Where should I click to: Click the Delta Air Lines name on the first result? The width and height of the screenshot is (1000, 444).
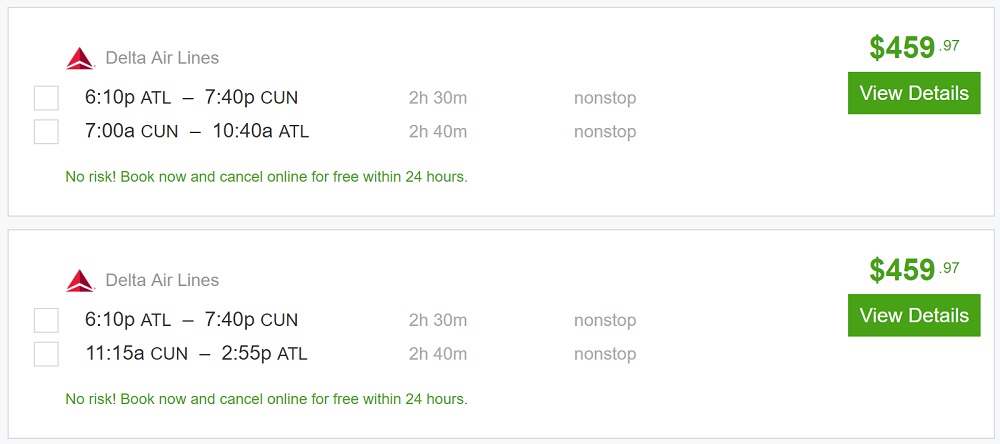click(x=162, y=58)
